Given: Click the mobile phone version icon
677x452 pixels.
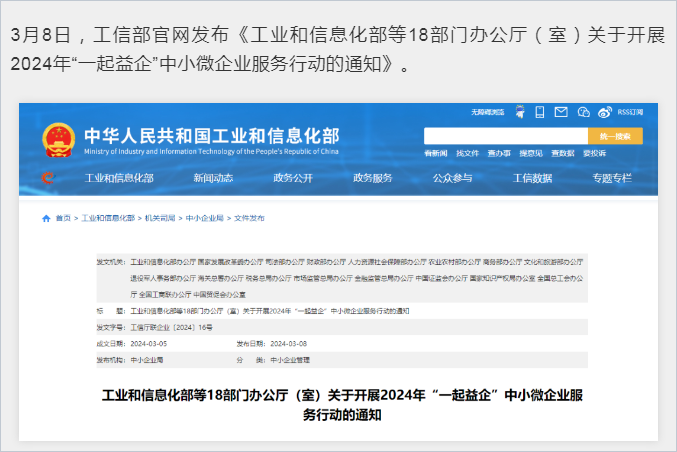Looking at the screenshot, I should 542,112.
